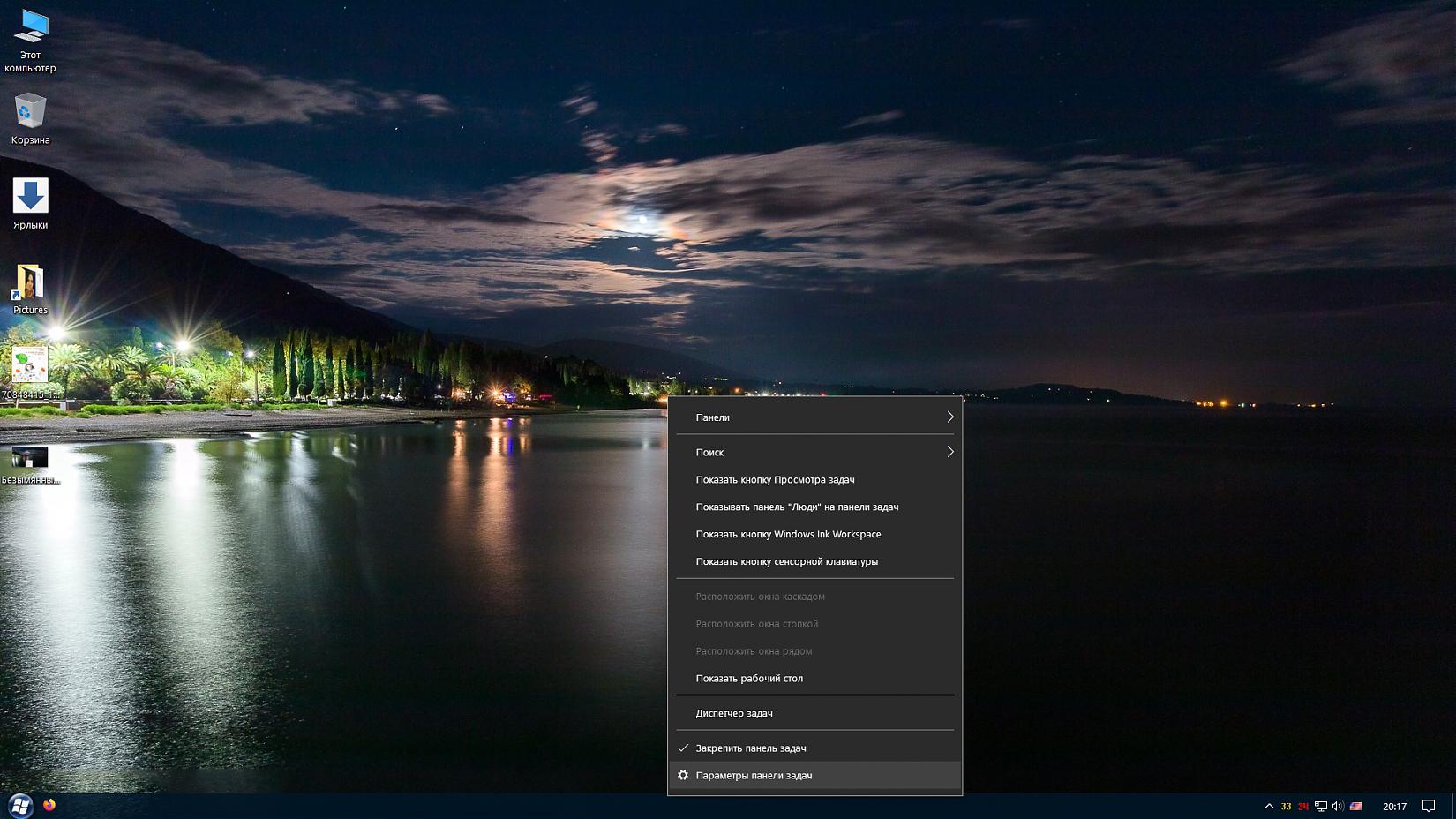This screenshot has height=819, width=1456.
Task: Toggle Показывать панель "Люди" on taskbar
Action: coord(797,507)
